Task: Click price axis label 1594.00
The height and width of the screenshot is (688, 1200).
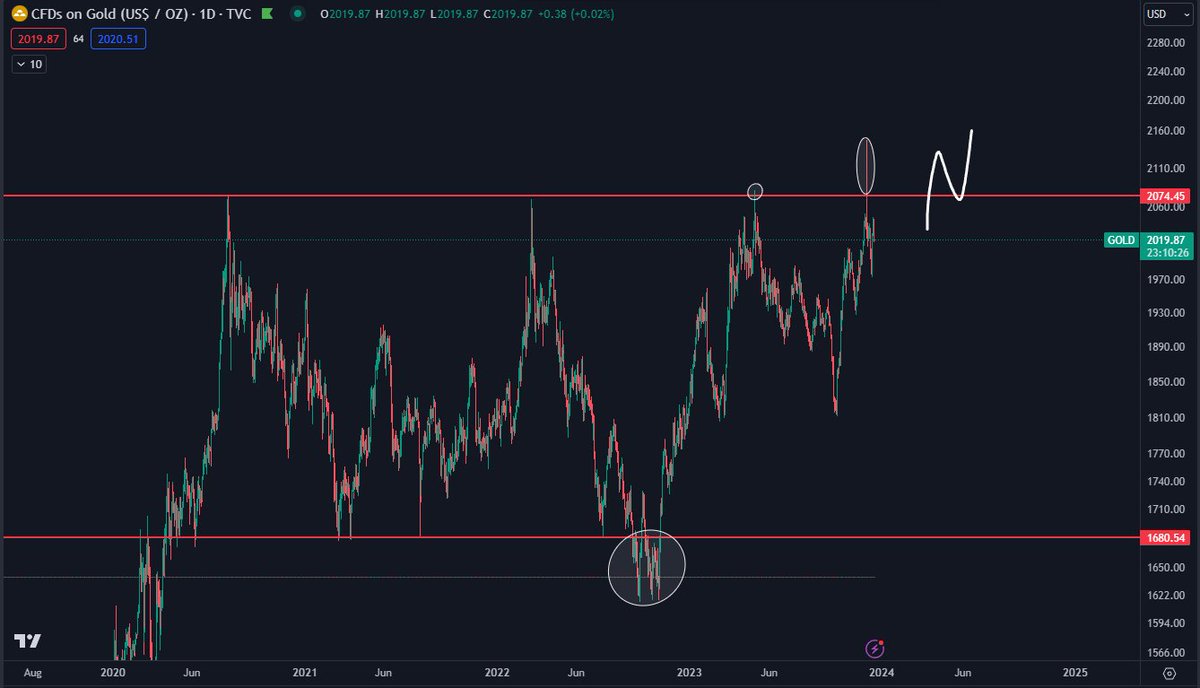Action: point(1166,623)
